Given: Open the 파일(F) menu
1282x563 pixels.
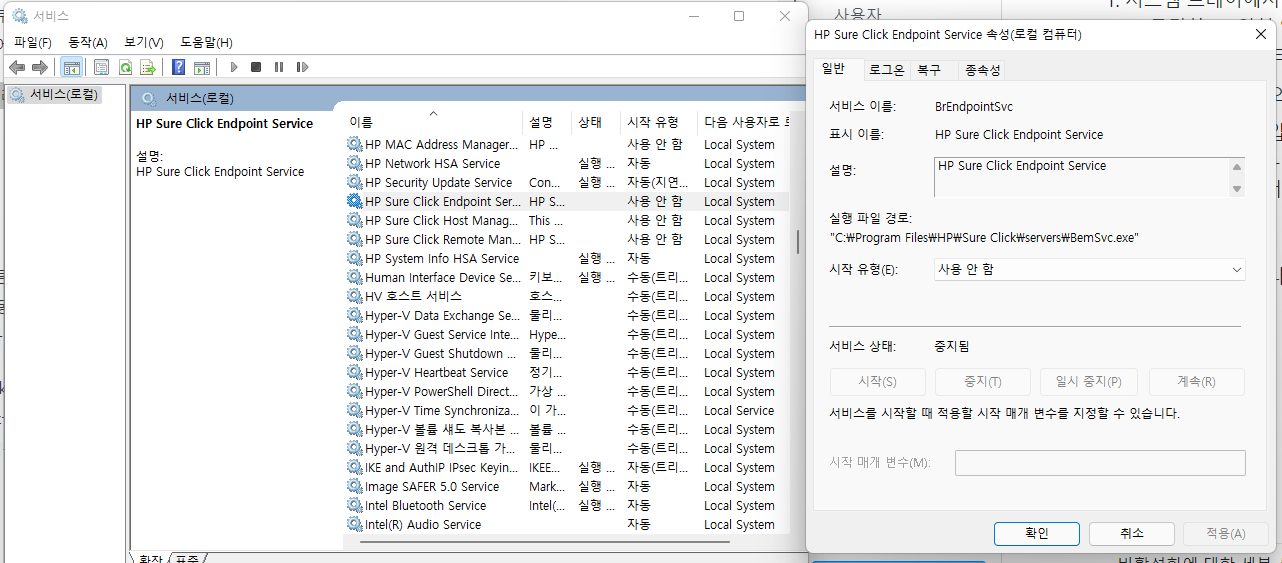Looking at the screenshot, I should click(x=33, y=42).
